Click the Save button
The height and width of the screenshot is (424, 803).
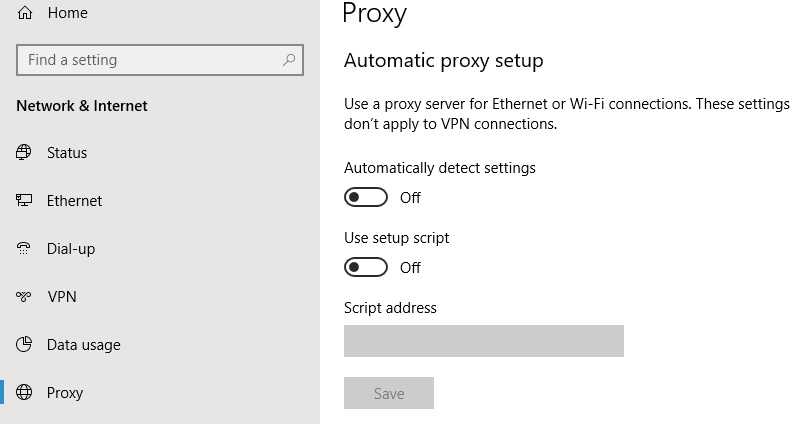pyautogui.click(x=389, y=393)
